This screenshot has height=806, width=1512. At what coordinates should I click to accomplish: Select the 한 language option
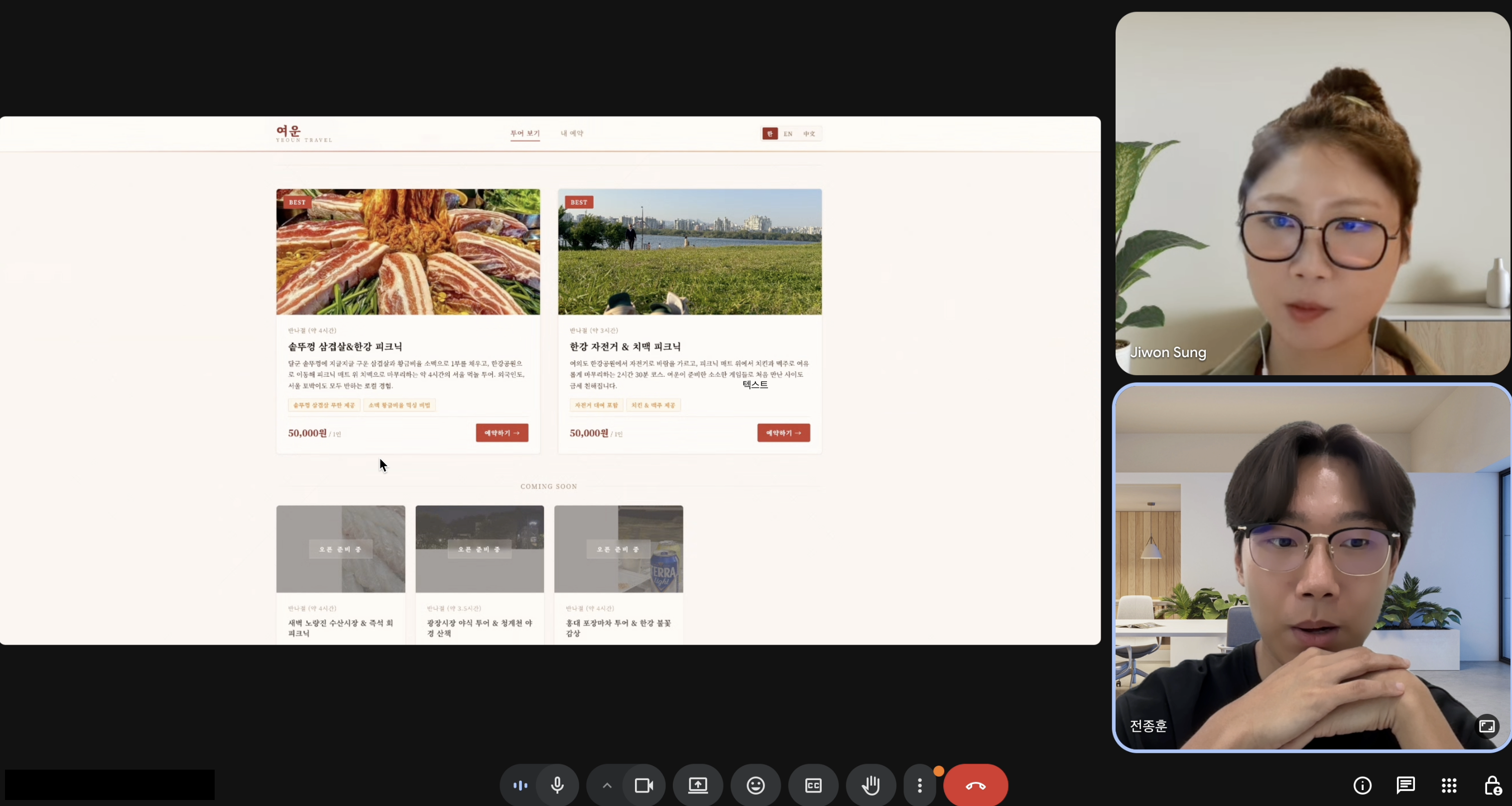click(770, 134)
